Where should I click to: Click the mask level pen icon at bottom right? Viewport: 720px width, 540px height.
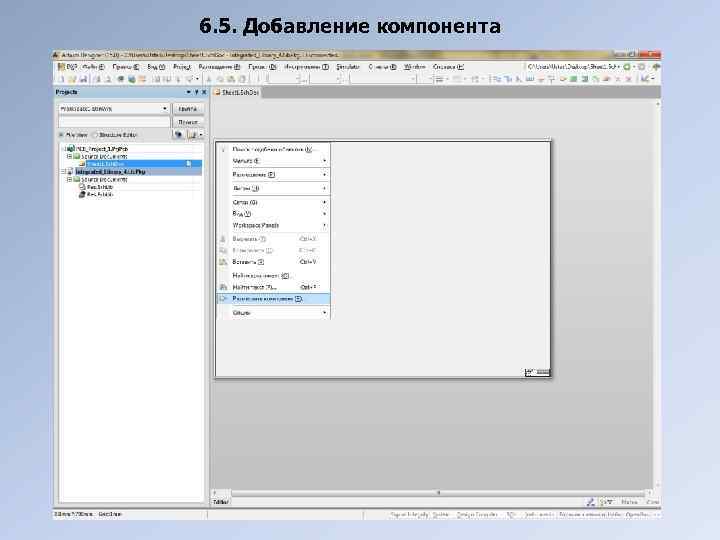(x=591, y=502)
